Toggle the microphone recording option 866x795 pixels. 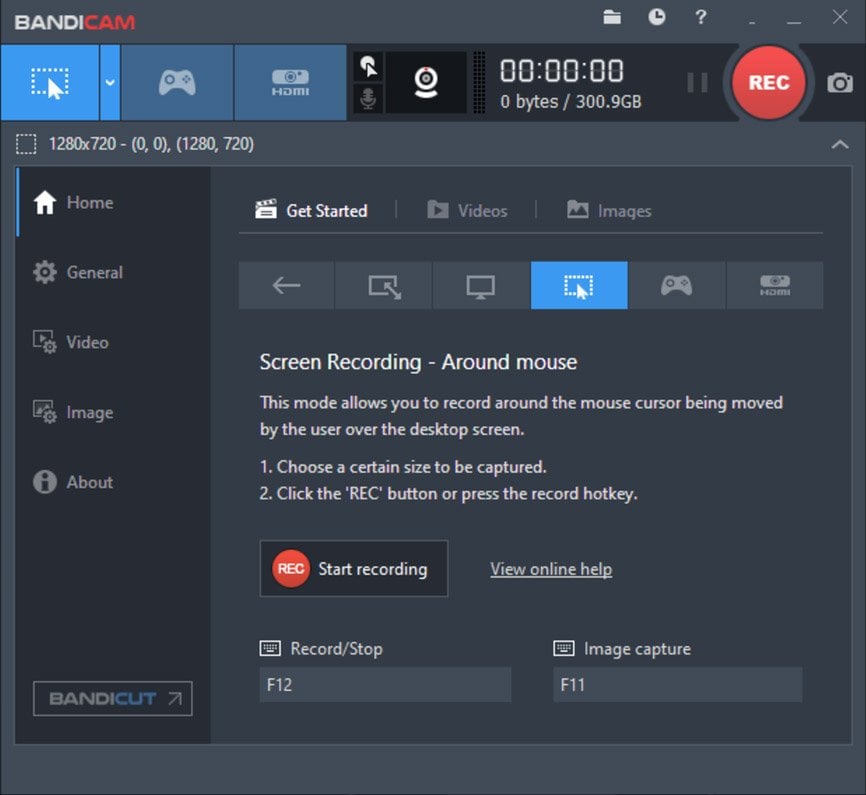coord(369,98)
